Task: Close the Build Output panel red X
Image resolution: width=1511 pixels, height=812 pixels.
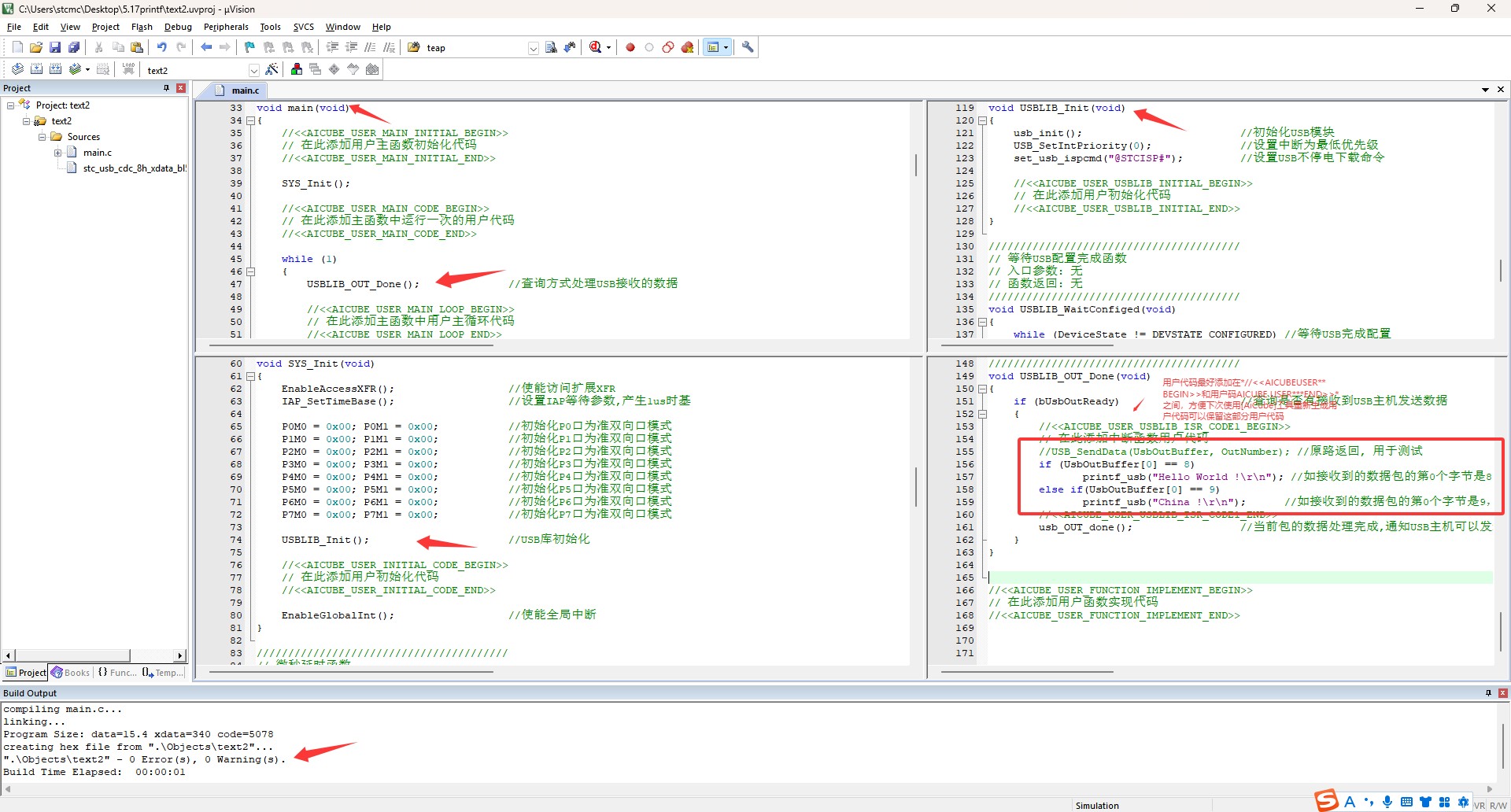Action: pyautogui.click(x=1503, y=693)
